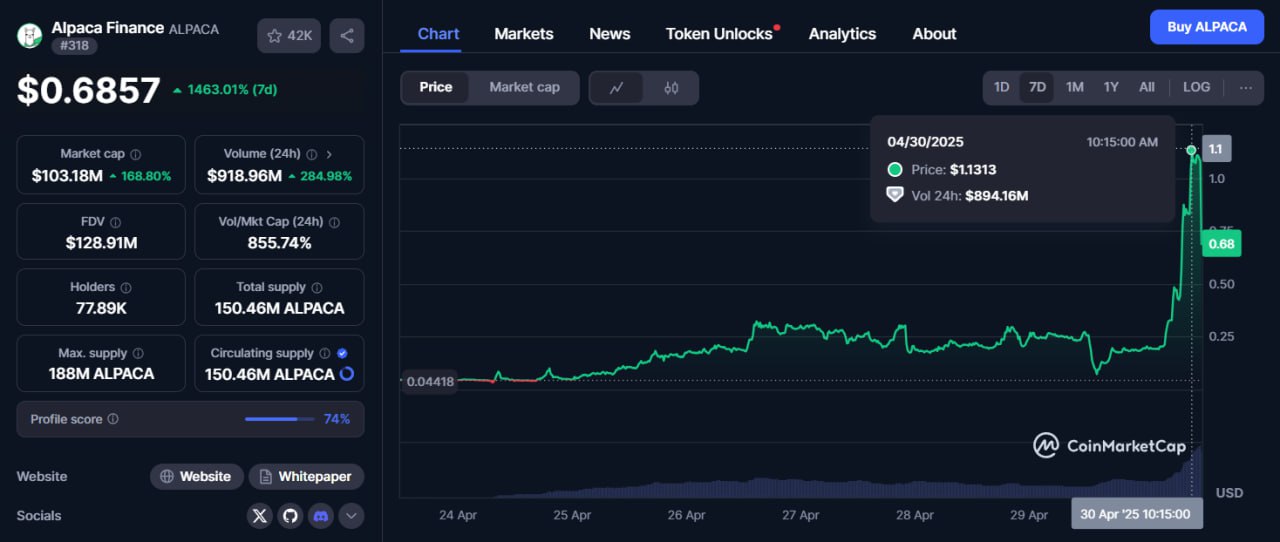Click Market cap info icon
The height and width of the screenshot is (542, 1280).
click(136, 154)
